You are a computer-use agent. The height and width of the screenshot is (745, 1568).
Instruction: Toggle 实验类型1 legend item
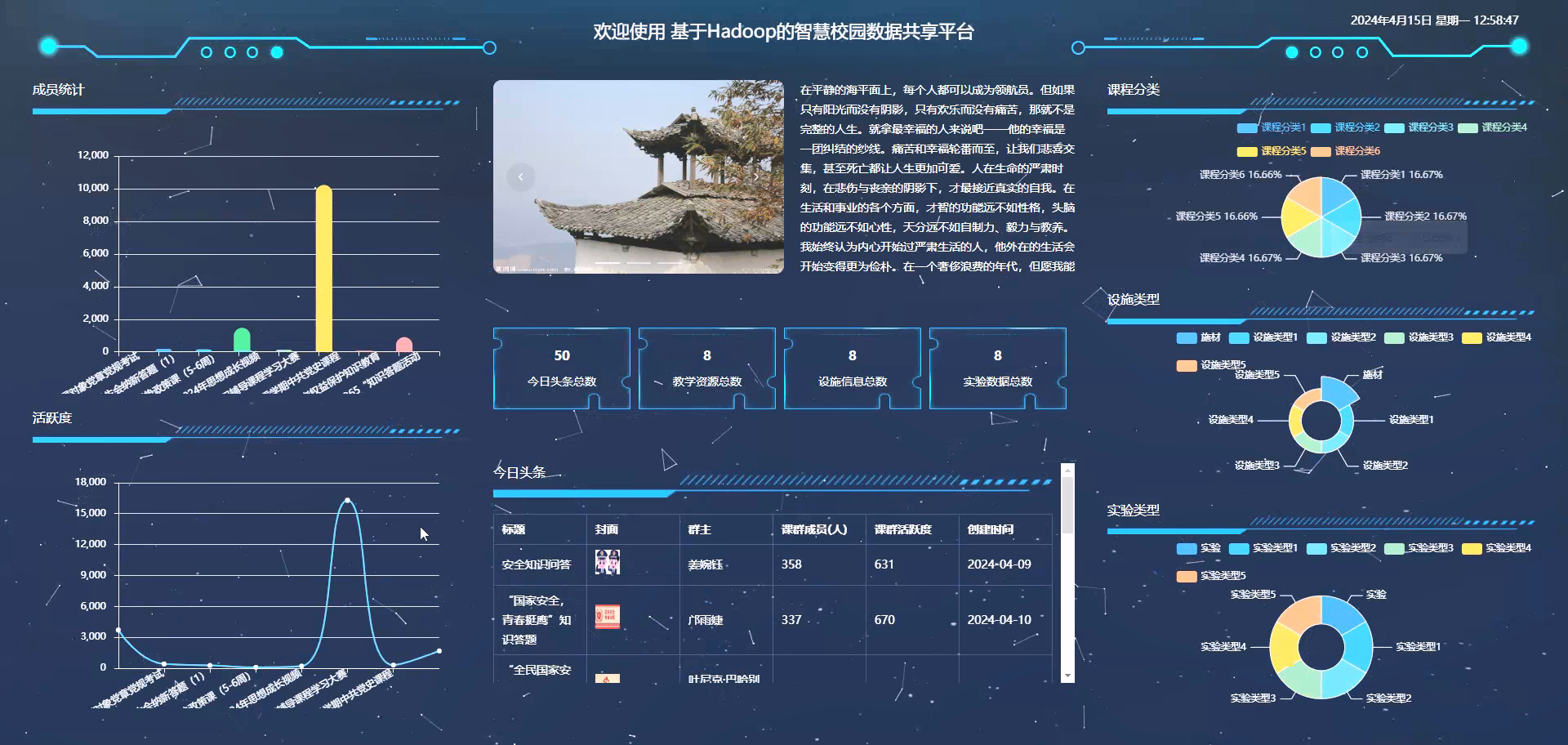pos(1263,548)
